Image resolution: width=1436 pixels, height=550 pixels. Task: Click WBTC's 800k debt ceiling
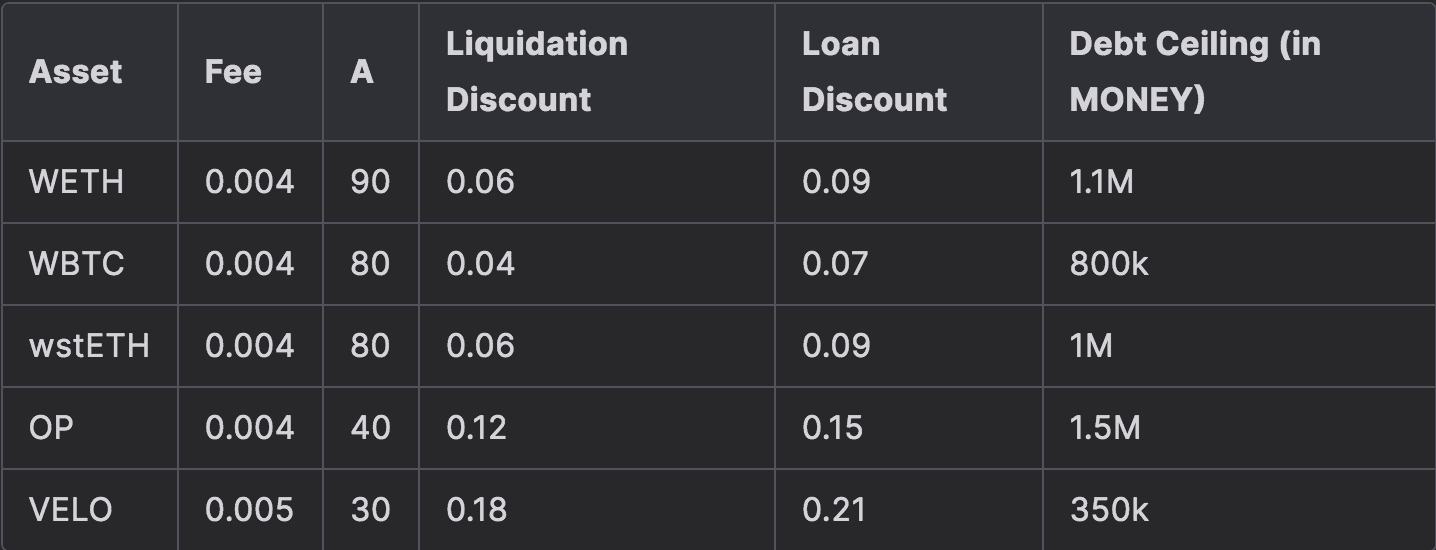pos(1109,264)
